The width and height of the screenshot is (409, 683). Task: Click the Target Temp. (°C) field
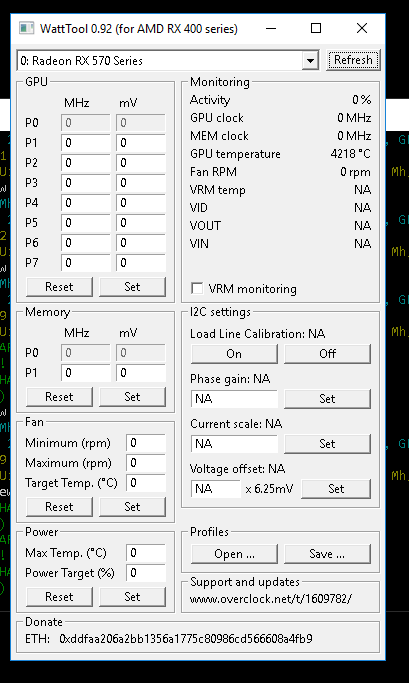point(146,483)
